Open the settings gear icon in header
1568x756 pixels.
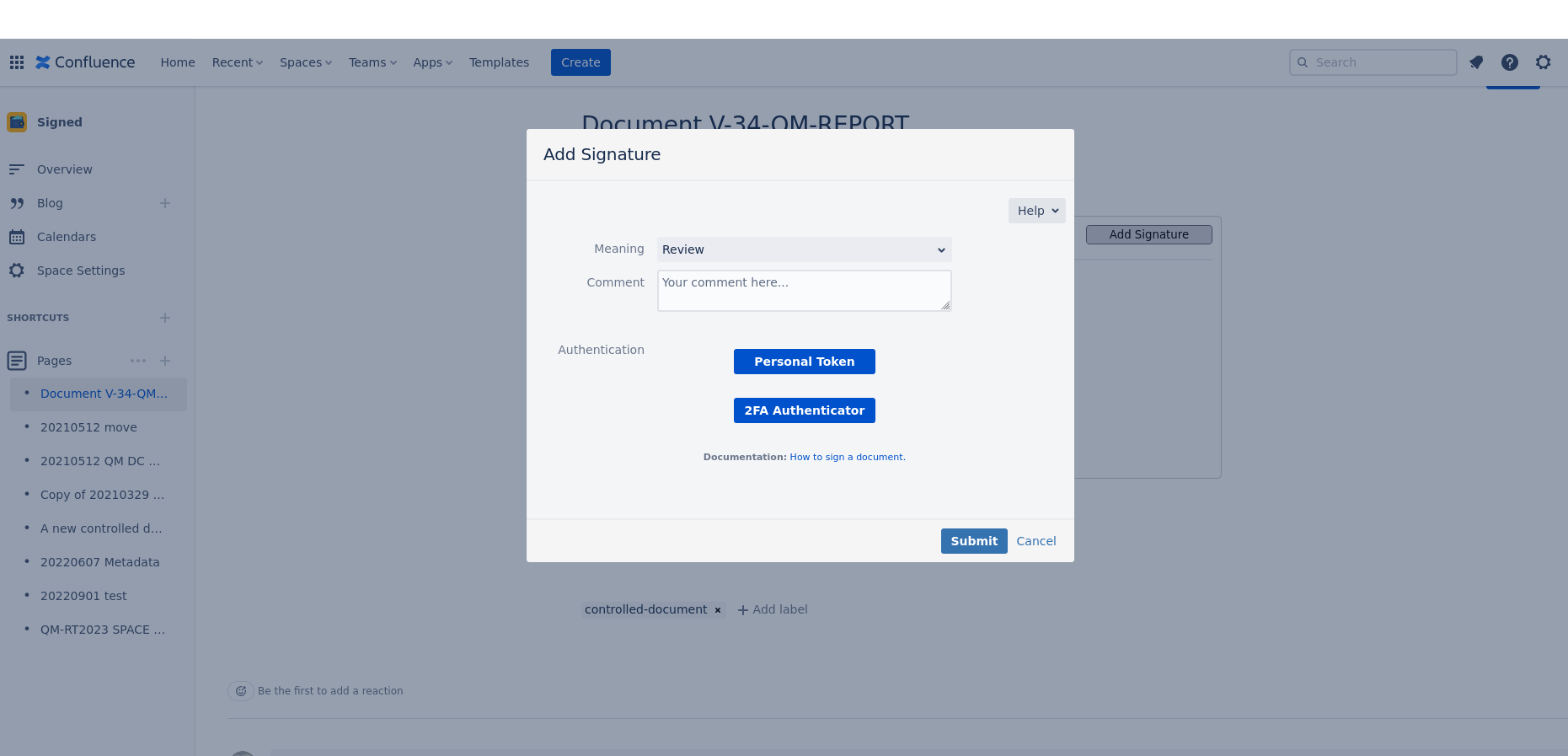pyautogui.click(x=1544, y=62)
